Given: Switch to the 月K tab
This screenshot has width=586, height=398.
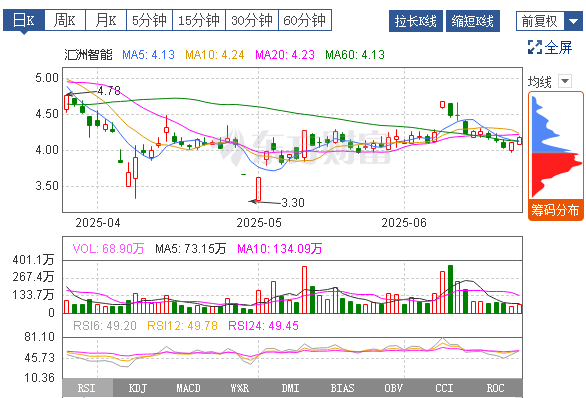Looking at the screenshot, I should pyautogui.click(x=106, y=20).
